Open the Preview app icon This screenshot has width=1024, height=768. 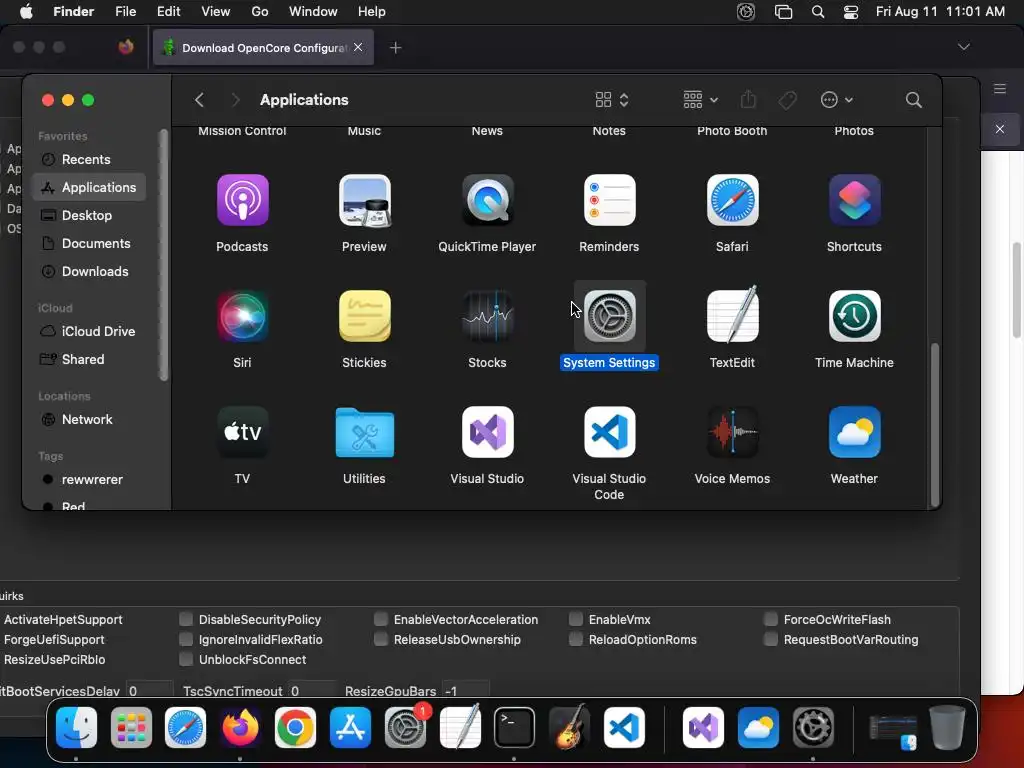point(364,200)
